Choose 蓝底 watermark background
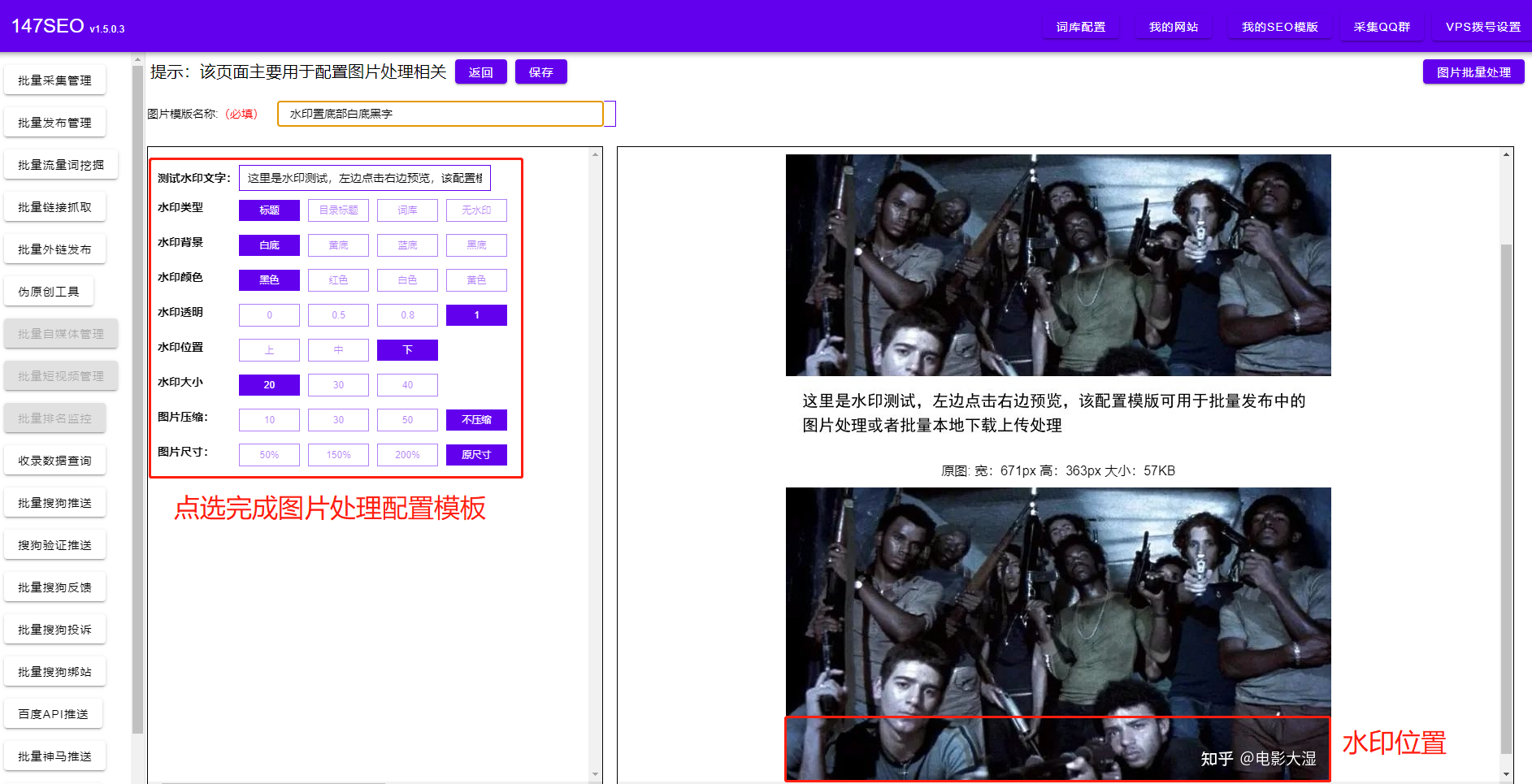The height and width of the screenshot is (784, 1532). click(407, 245)
